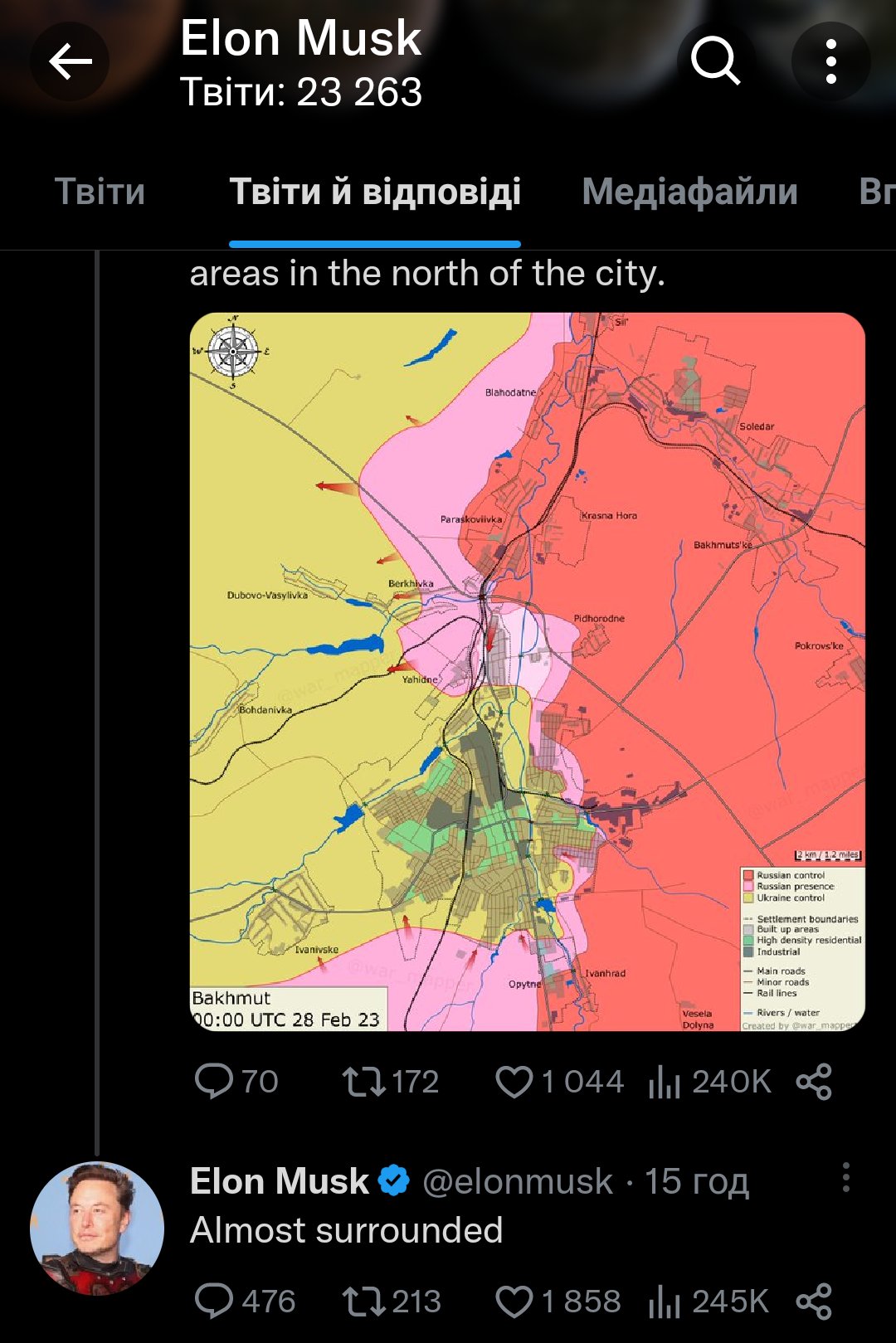Viewport: 896px width, 1343px height.
Task: Open the profile overflow menu
Action: point(830,61)
